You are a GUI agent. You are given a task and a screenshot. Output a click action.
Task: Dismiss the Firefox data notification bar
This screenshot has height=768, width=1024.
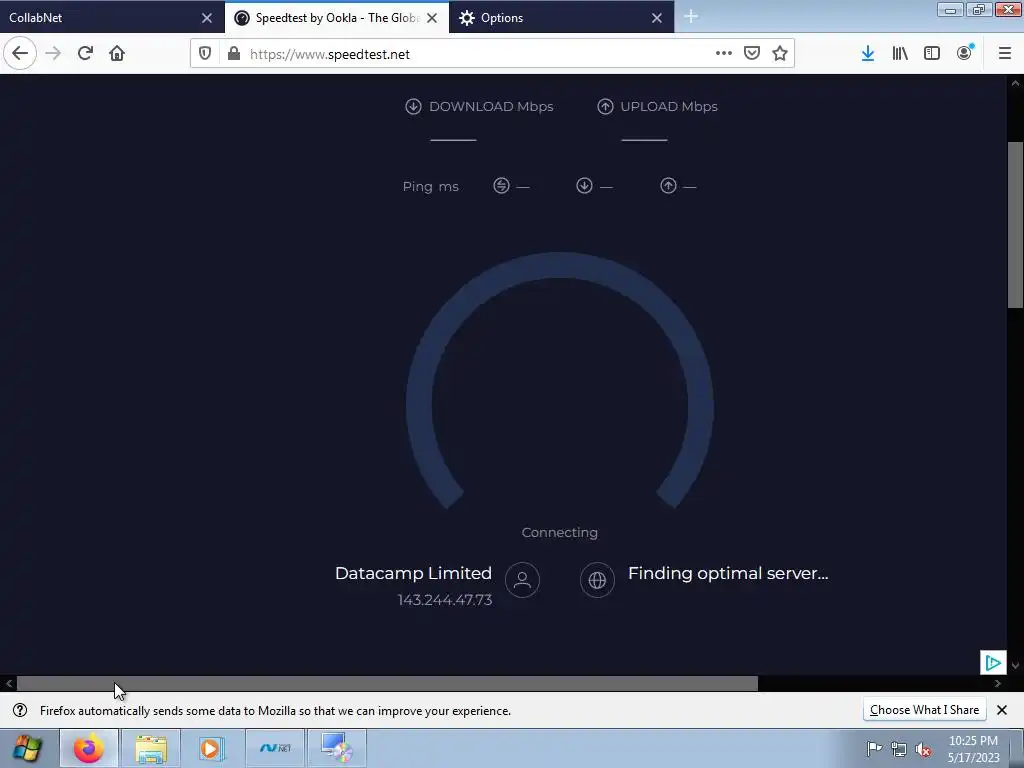(x=1002, y=710)
